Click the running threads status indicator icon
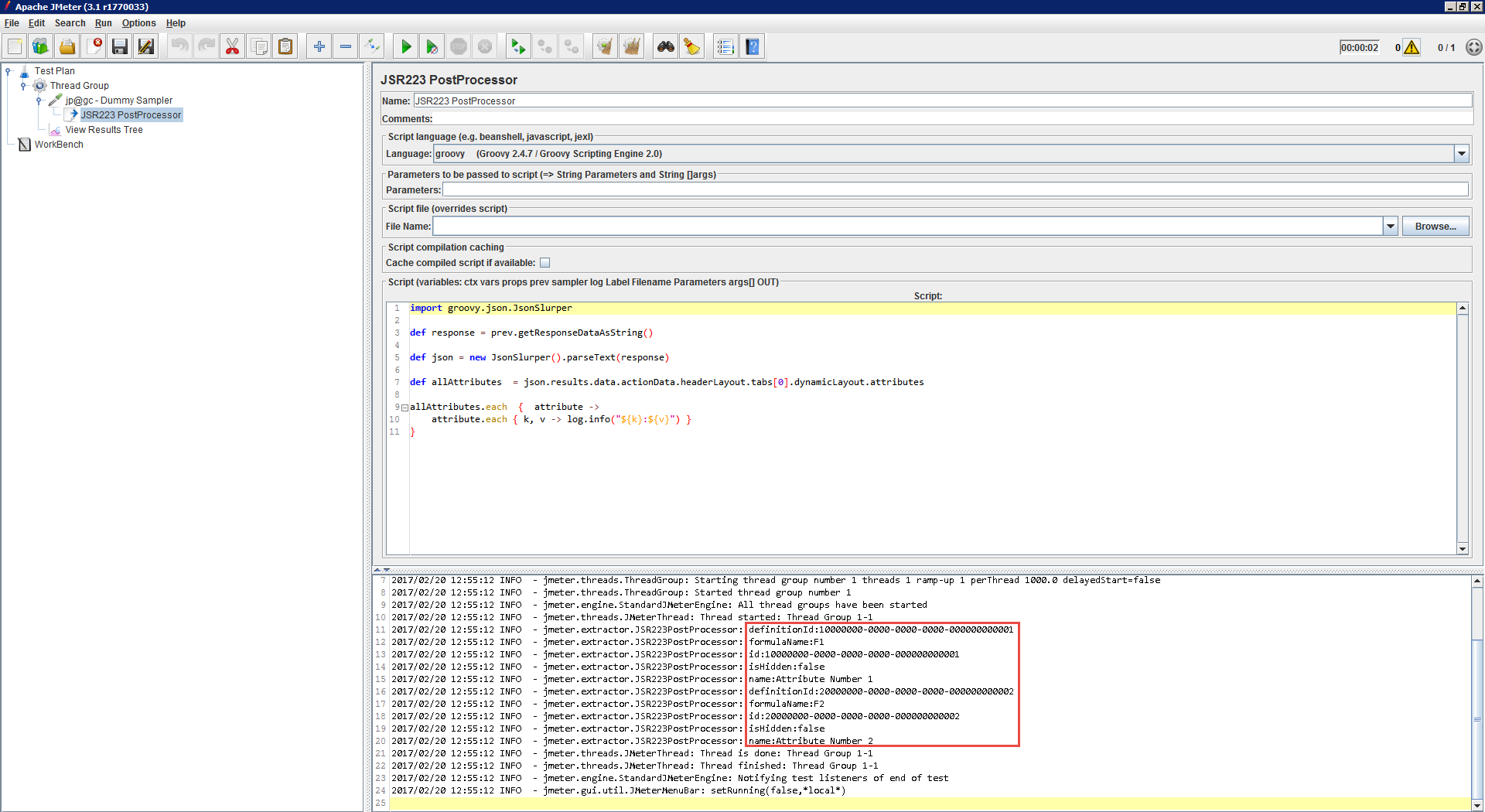Viewport: 1485px width, 812px height. point(1474,47)
